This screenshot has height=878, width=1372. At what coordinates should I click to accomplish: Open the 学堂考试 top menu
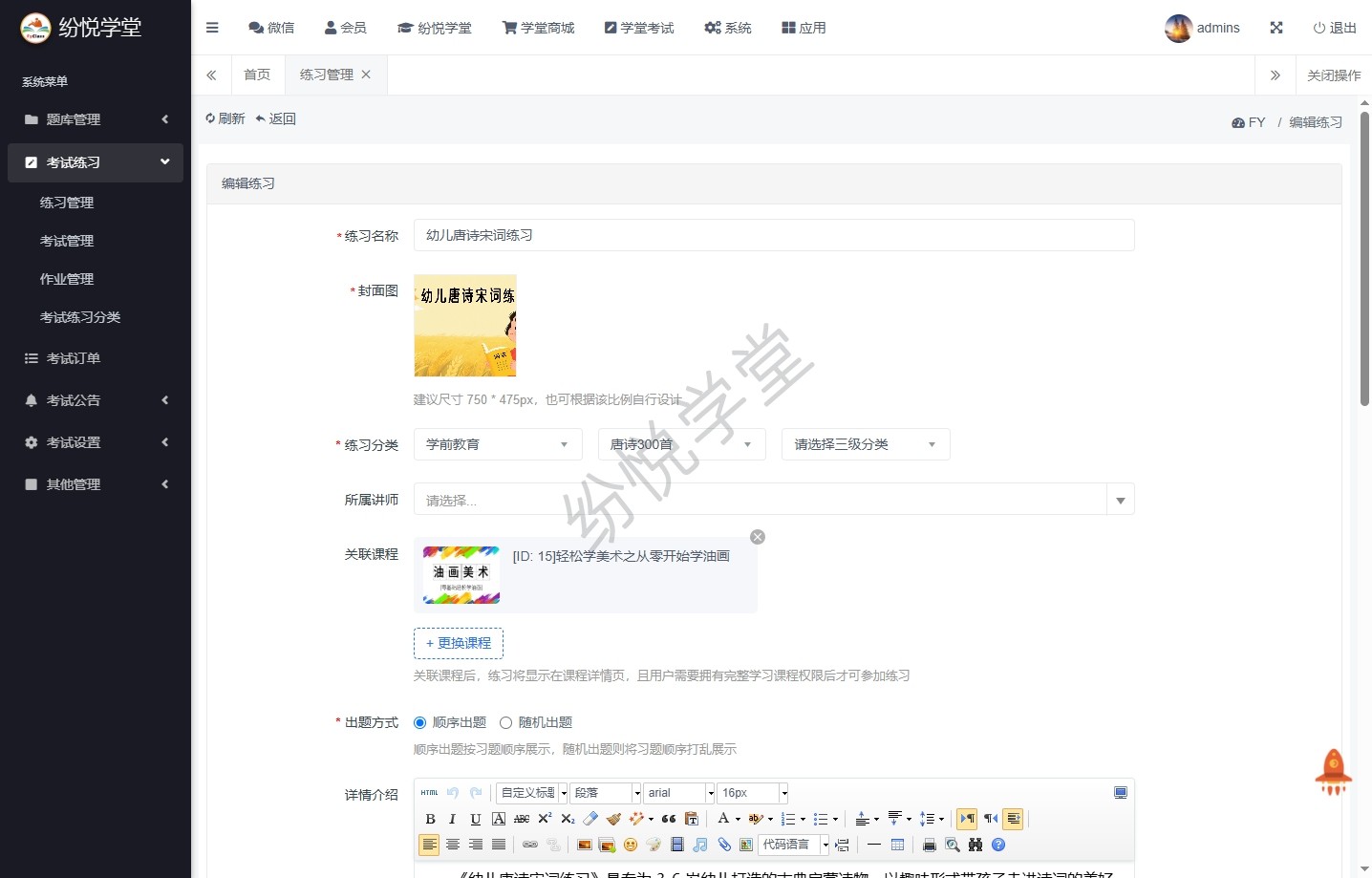coord(638,28)
